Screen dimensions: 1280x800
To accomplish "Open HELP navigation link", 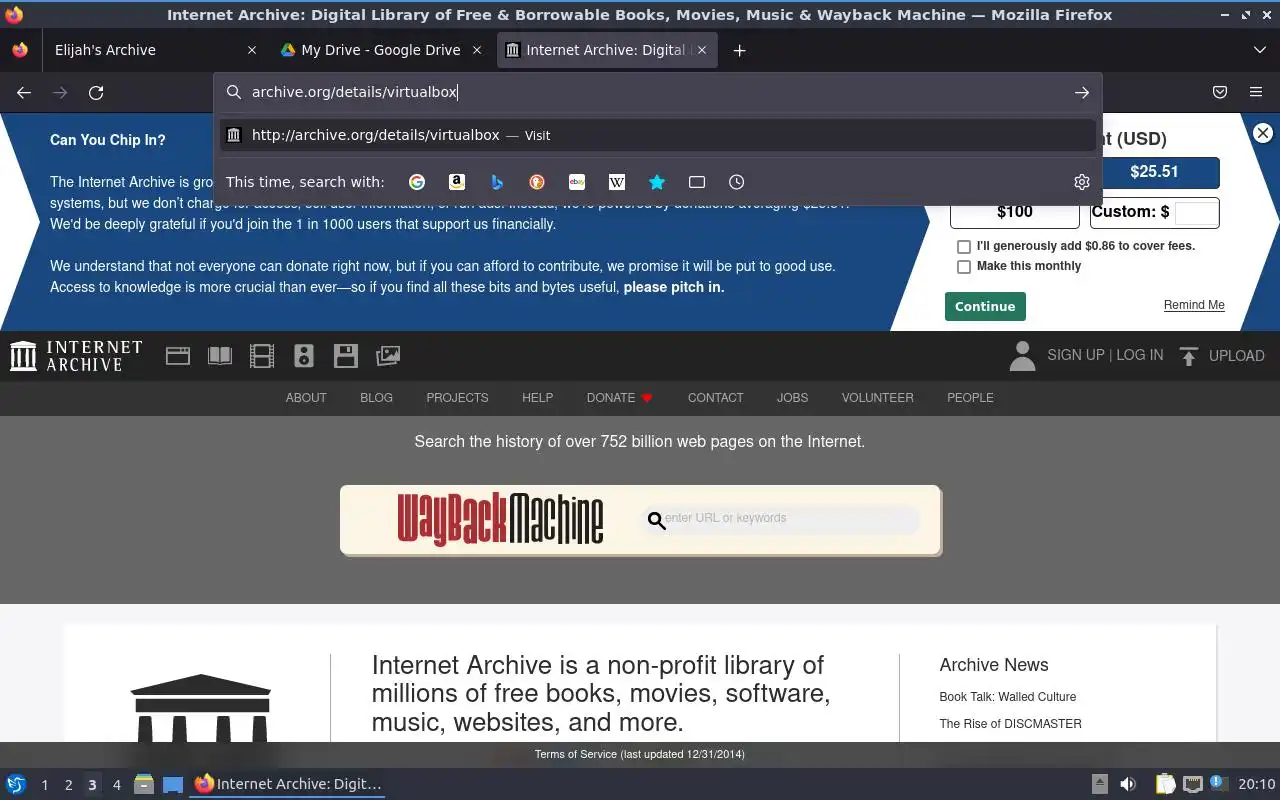I will click(x=537, y=398).
